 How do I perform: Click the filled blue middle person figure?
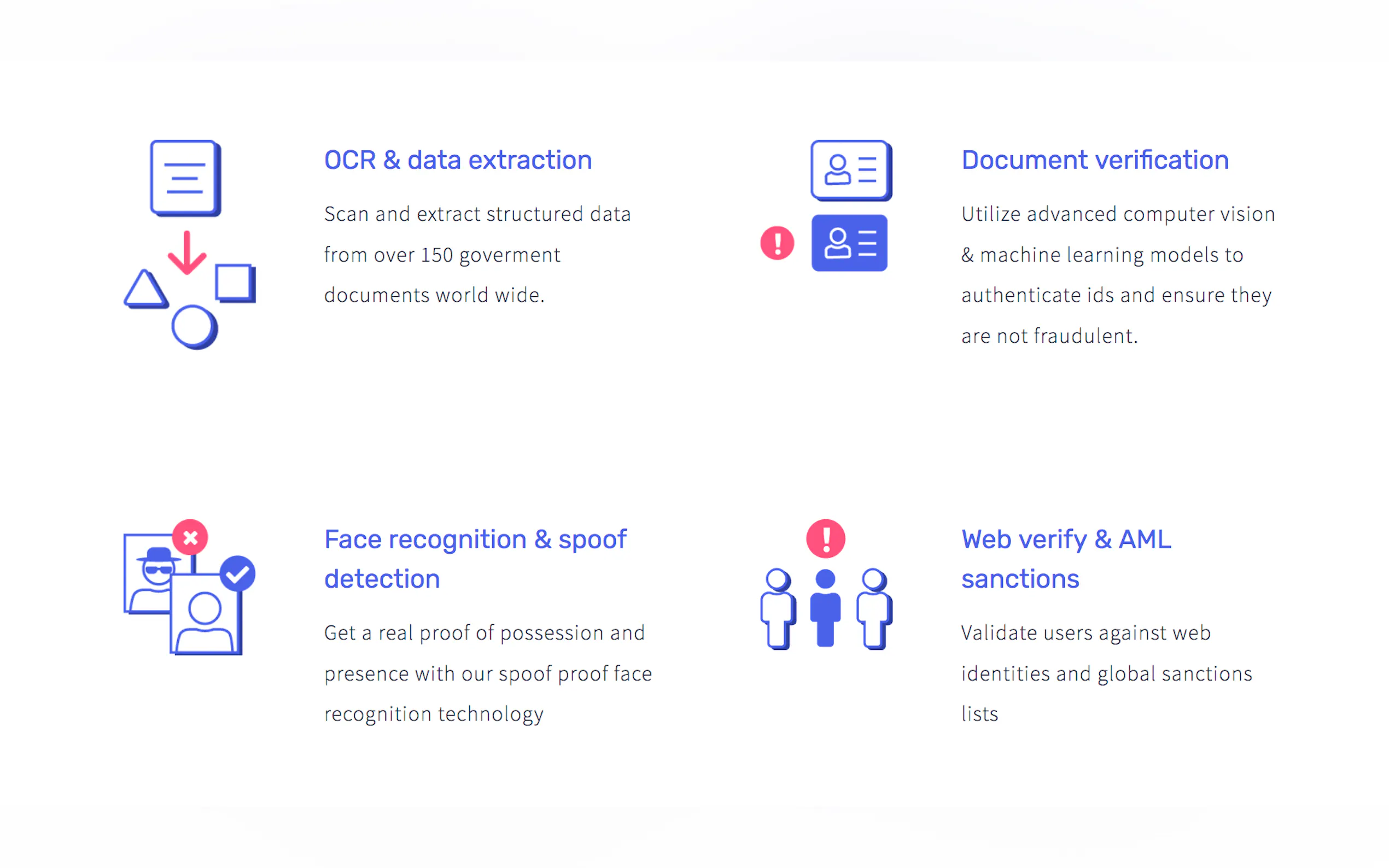[x=825, y=607]
